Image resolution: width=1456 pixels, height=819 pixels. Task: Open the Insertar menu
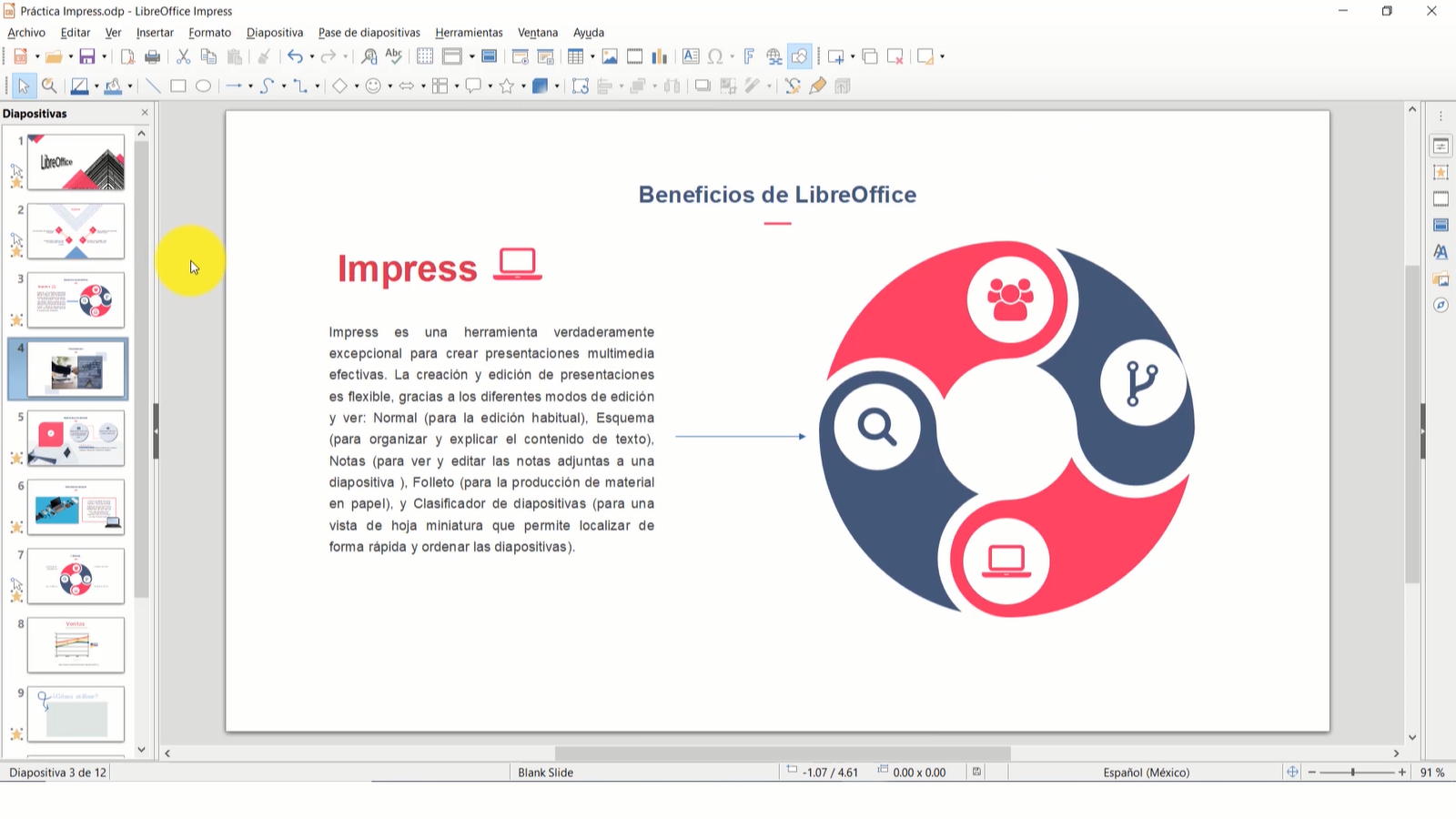point(155,33)
